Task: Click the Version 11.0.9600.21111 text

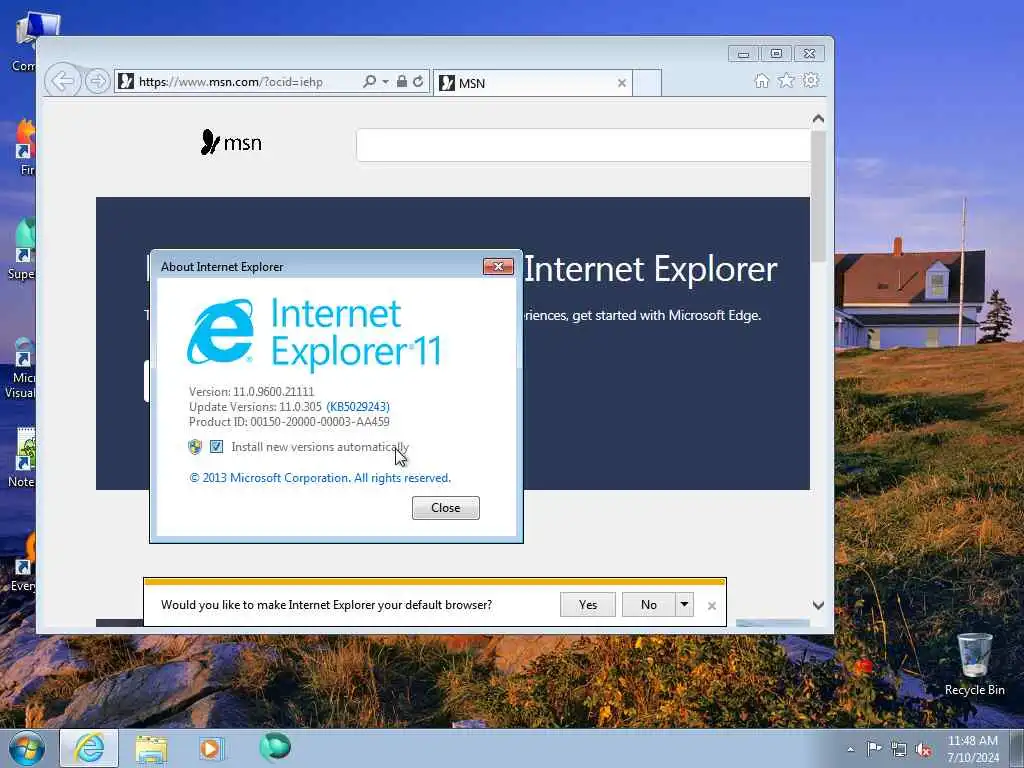Action: click(x=251, y=391)
